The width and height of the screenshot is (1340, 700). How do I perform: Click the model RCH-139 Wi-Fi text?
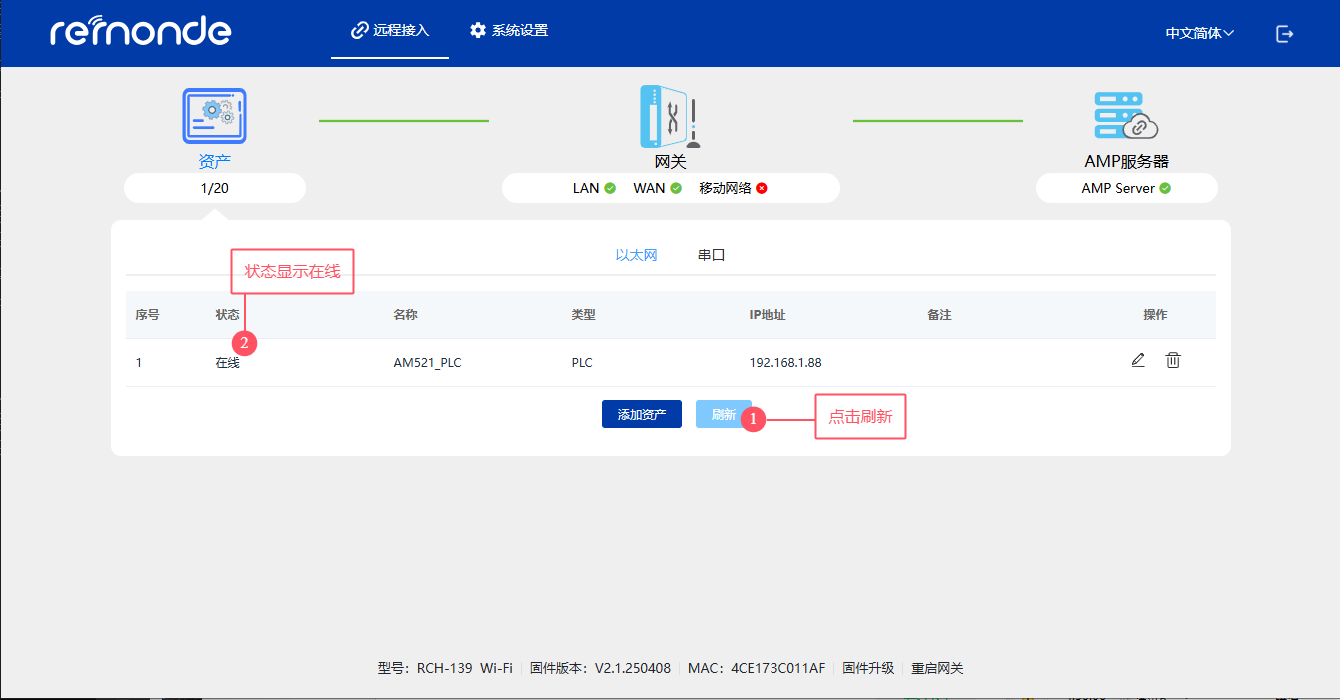[x=465, y=668]
